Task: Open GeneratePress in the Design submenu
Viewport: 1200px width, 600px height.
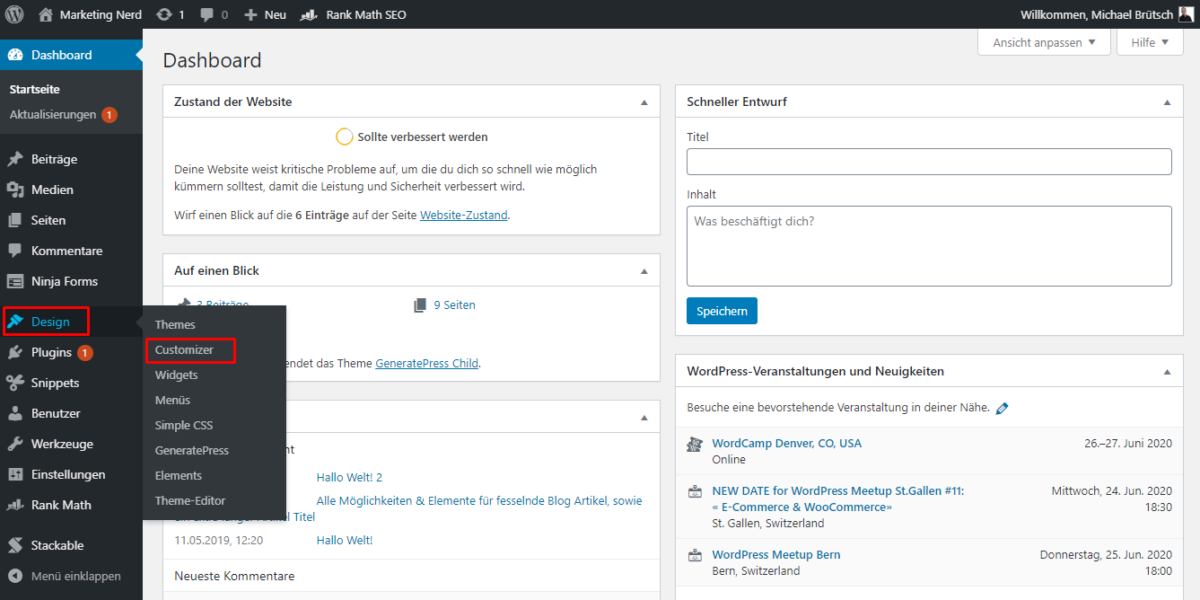Action: click(x=192, y=450)
